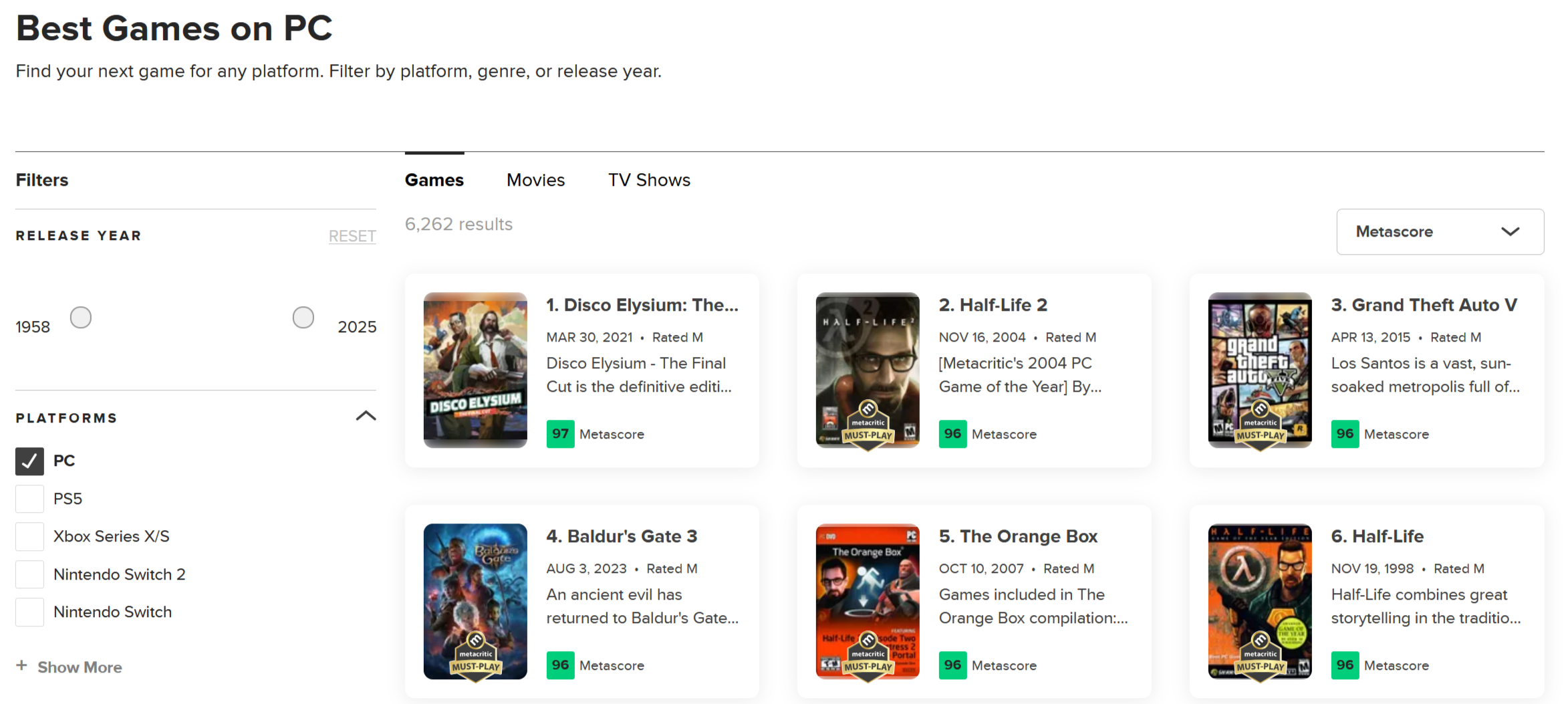Click the 96 Metascore badge for Half-Life 2
The height and width of the screenshot is (704, 1568).
coord(952,434)
